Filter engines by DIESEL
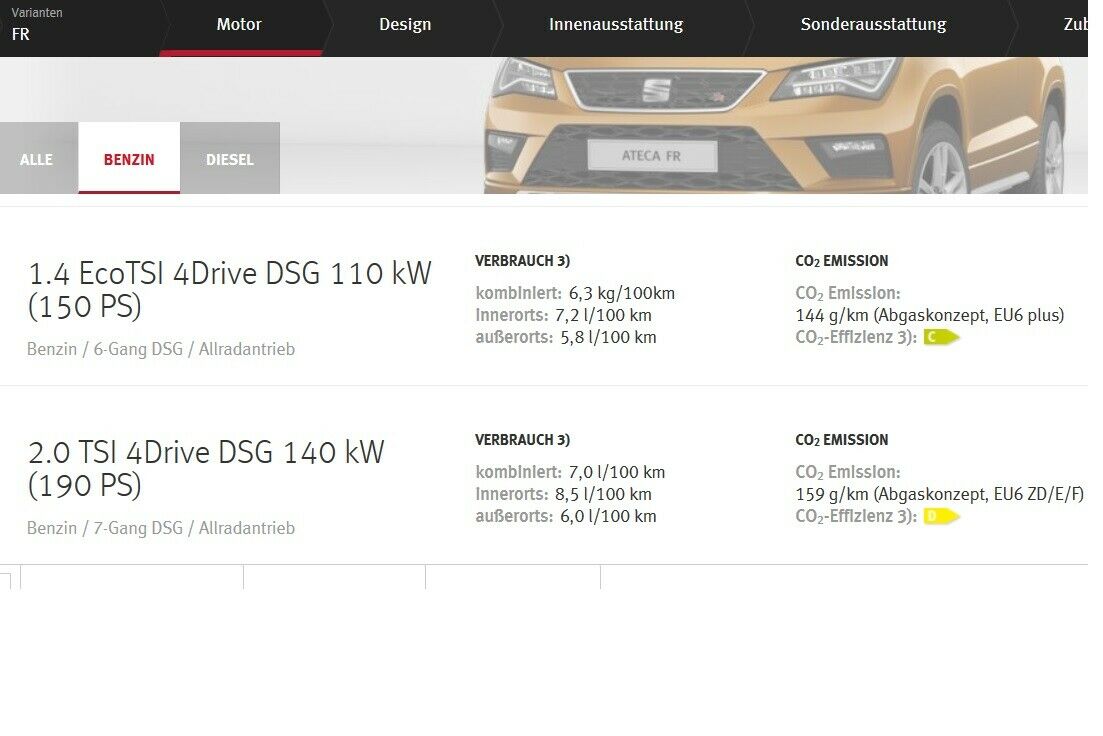Viewport: 1103px width, 736px height. [229, 159]
